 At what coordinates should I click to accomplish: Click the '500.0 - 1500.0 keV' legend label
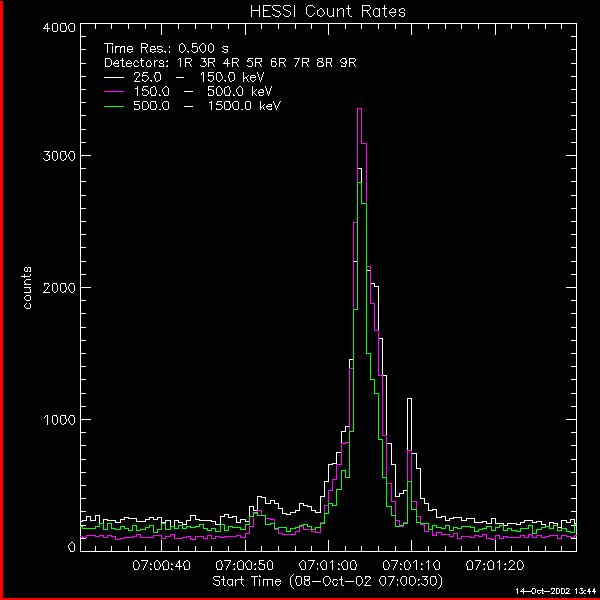[207, 106]
